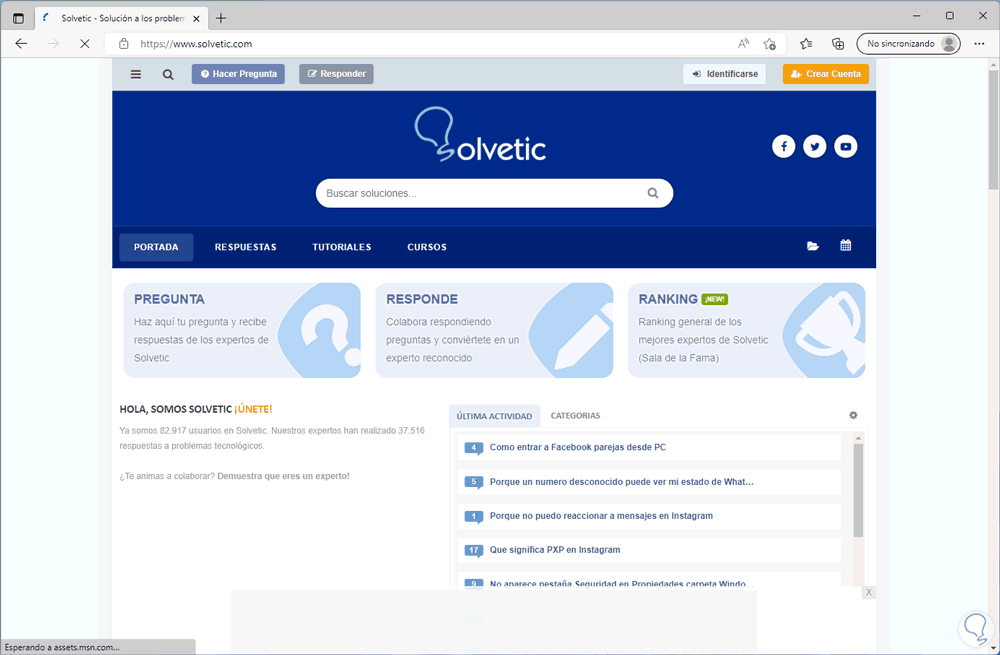Open the RANKING card
The height and width of the screenshot is (655, 1000).
pos(747,330)
